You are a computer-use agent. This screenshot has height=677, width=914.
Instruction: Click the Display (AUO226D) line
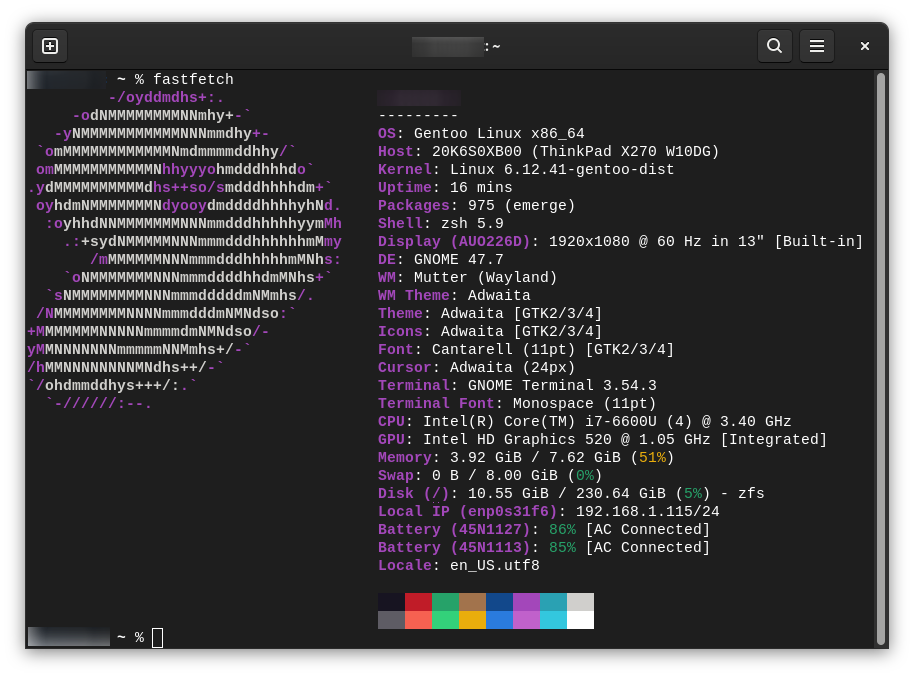click(620, 242)
